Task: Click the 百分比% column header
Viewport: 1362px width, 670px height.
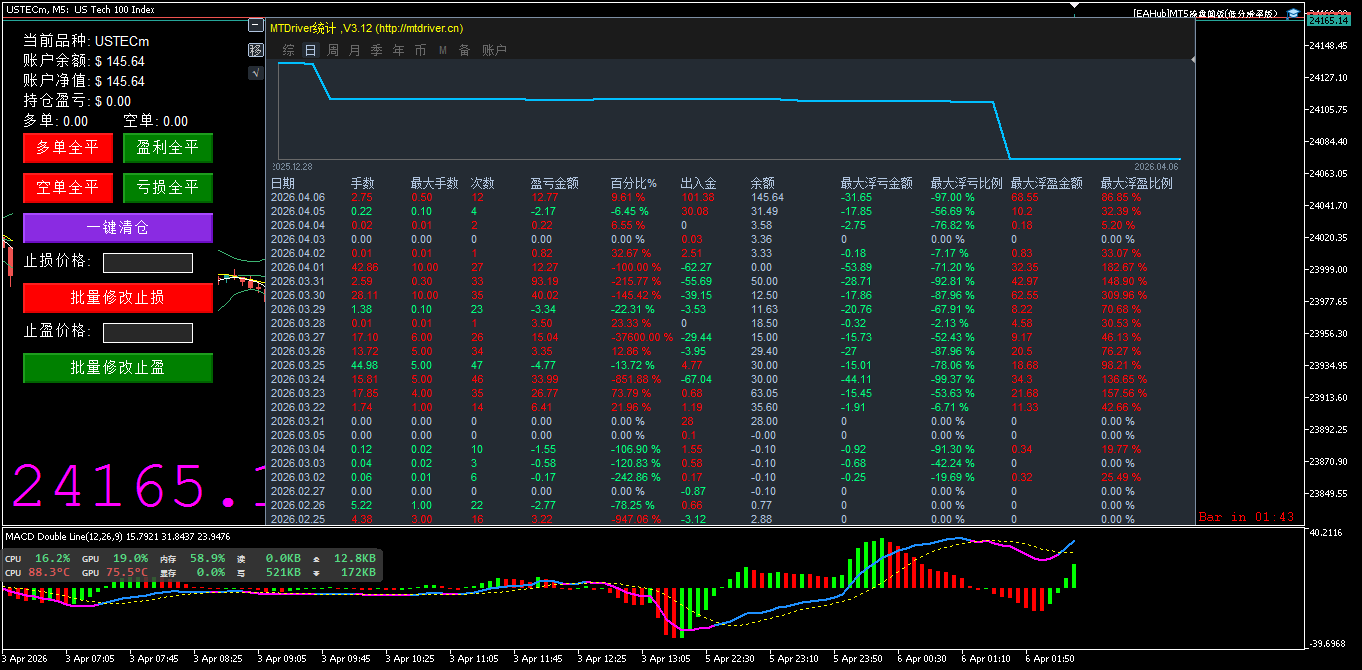Action: pos(634,184)
